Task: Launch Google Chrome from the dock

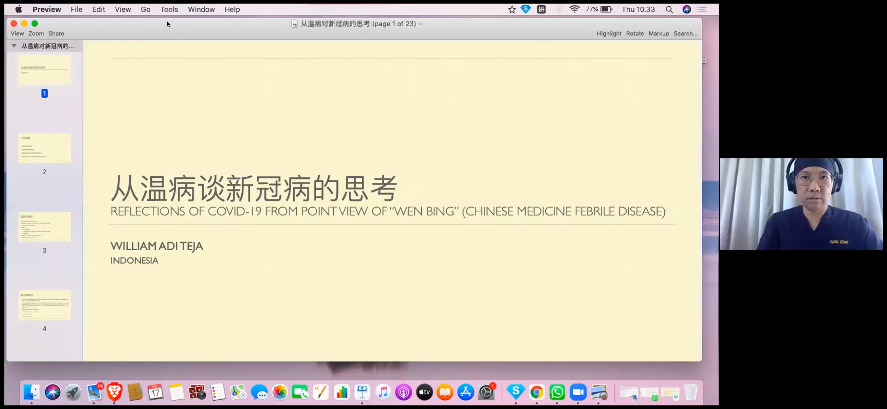Action: pos(537,392)
